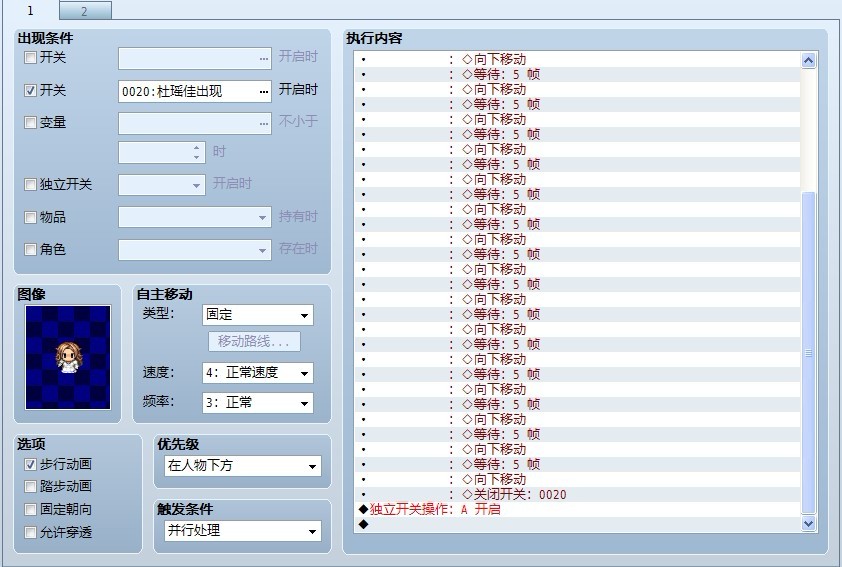
Task: Open the 优先级 dropdown showing 在人物下方
Action: coord(243,466)
